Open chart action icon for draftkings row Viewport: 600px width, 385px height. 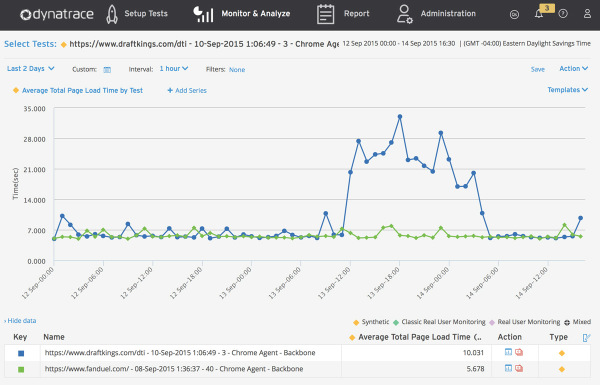coord(508,352)
